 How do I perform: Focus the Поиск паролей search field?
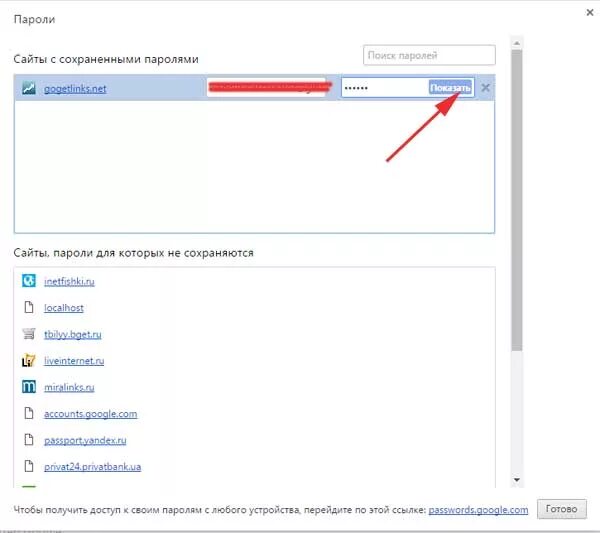pos(429,55)
